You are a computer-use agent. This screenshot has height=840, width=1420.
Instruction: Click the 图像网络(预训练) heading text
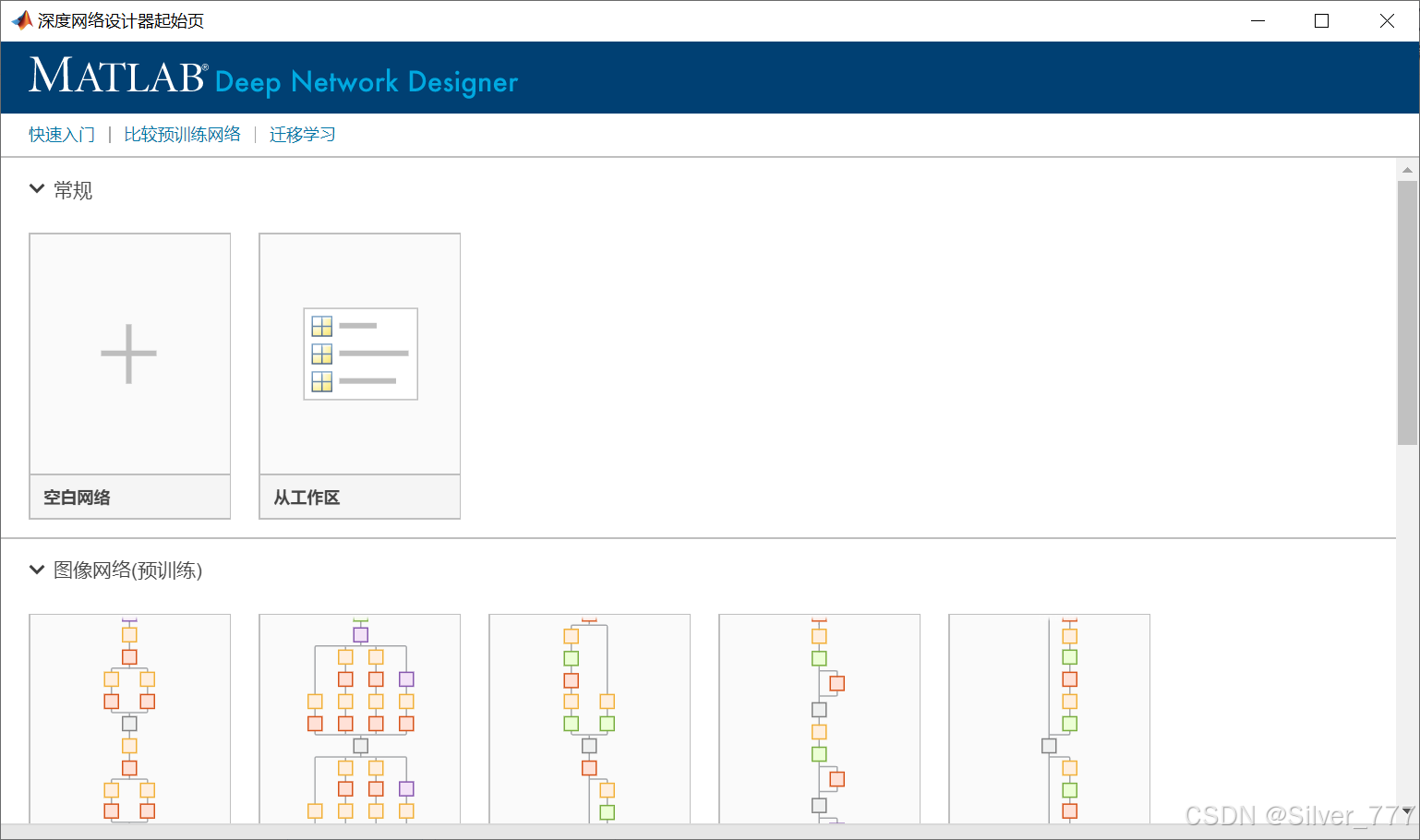coord(127,570)
